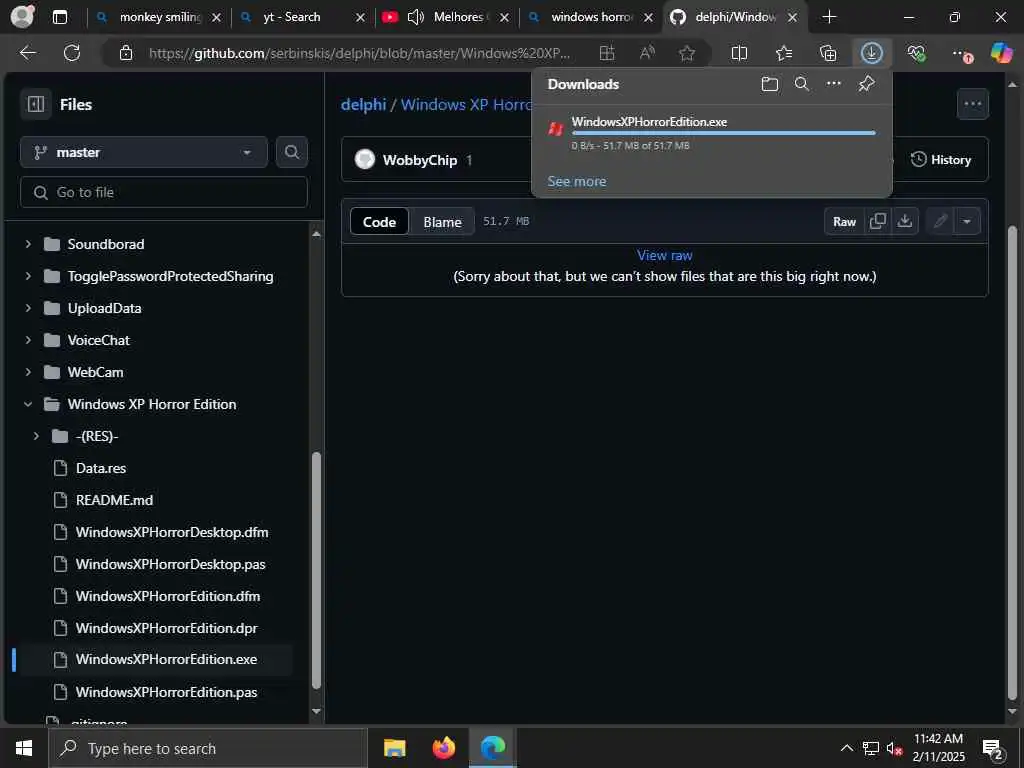Open a new browser tab
Screen dimensions: 1024x768
829,17
